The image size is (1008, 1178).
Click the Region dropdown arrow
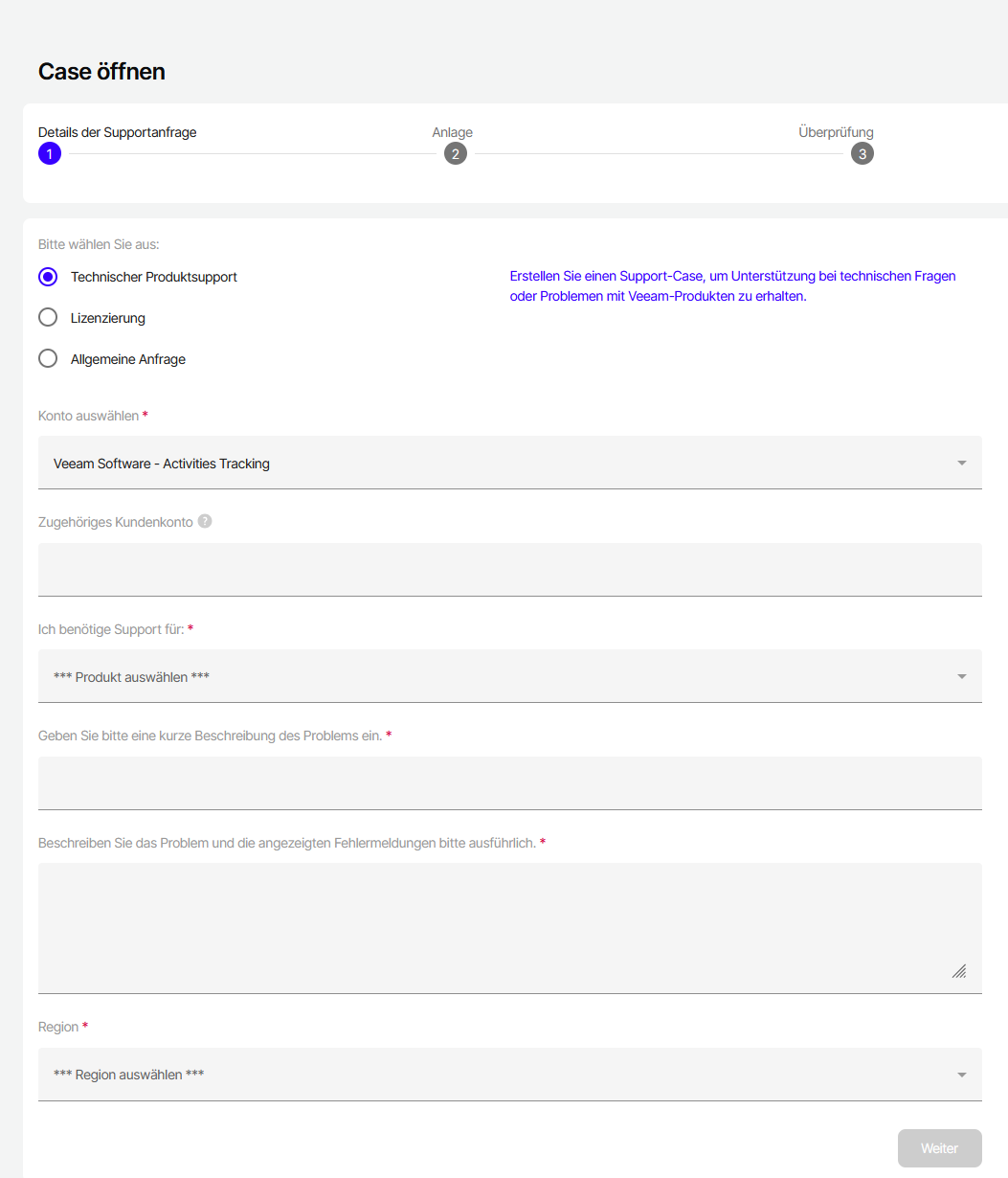(961, 1075)
